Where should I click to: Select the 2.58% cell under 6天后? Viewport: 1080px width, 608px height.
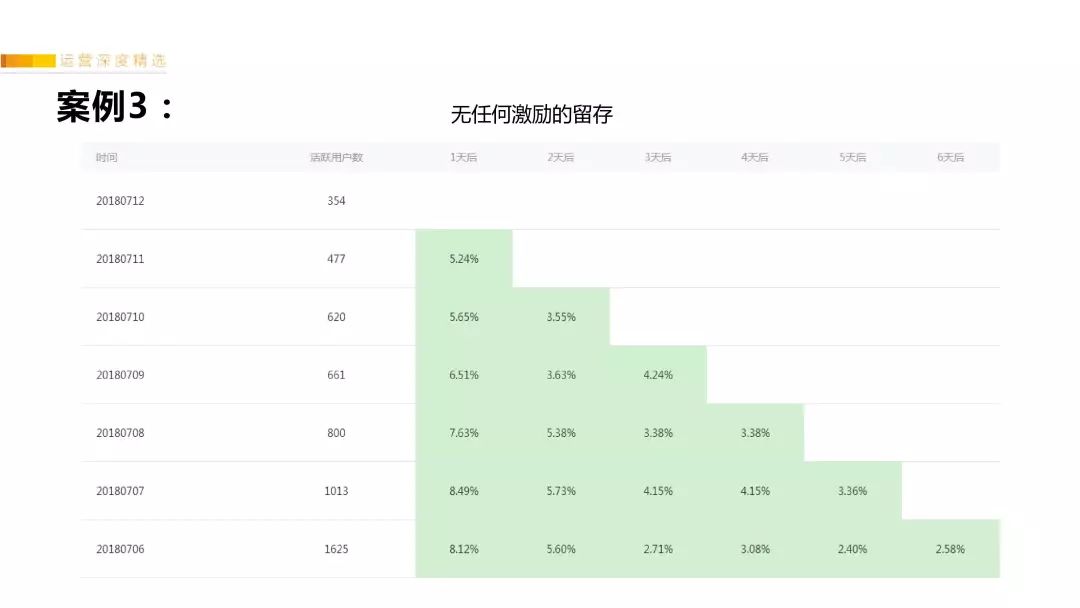[x=950, y=549]
